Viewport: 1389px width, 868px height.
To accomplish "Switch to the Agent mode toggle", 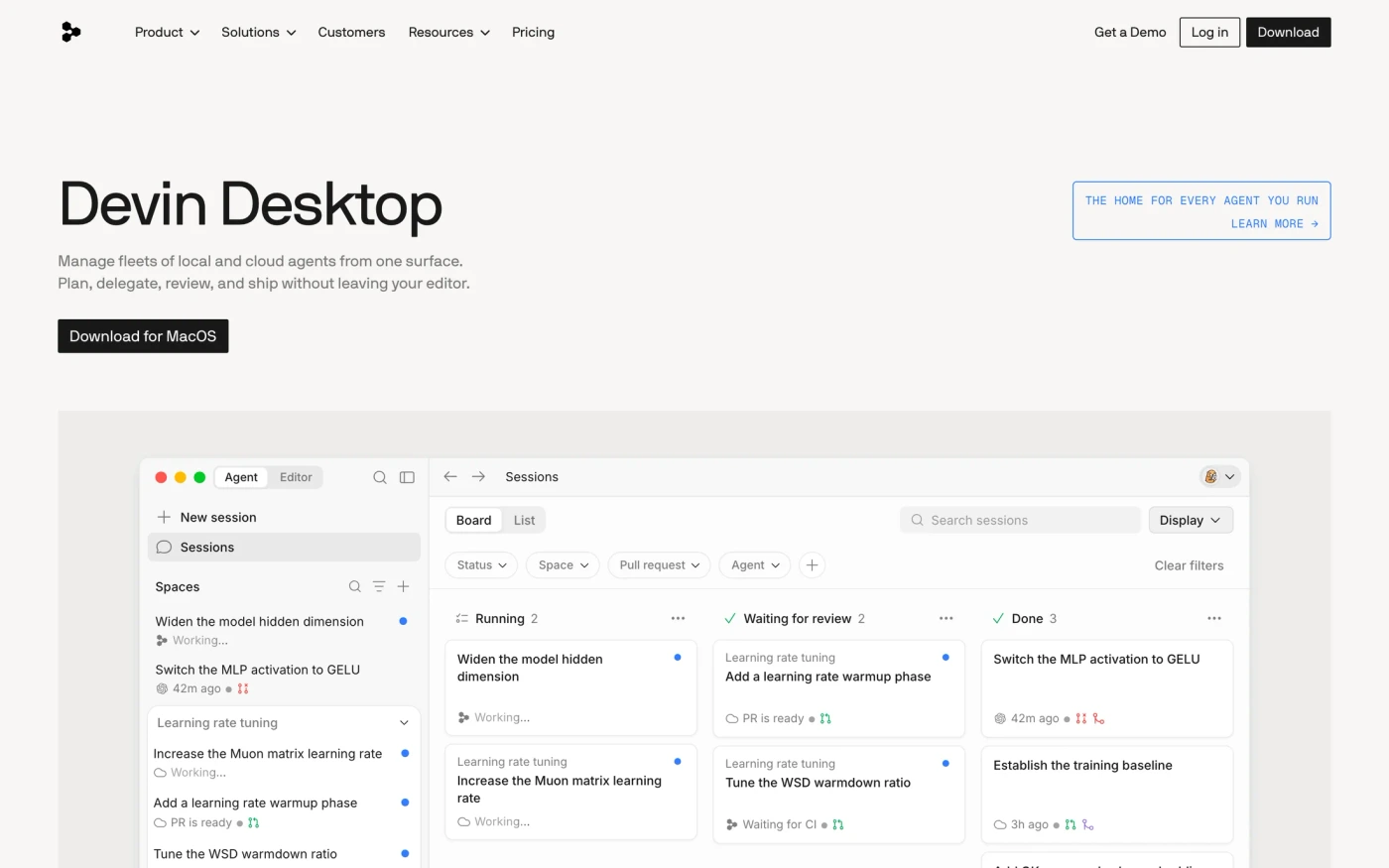I will tap(241, 477).
